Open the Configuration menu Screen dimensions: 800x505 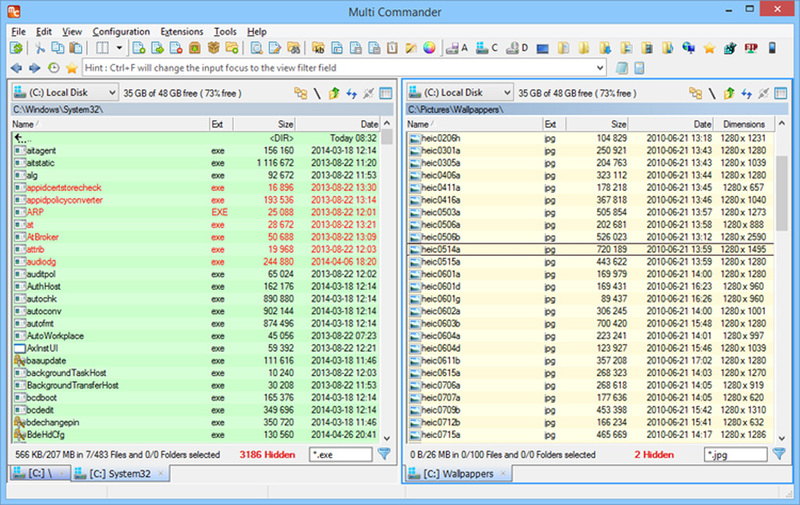(121, 32)
